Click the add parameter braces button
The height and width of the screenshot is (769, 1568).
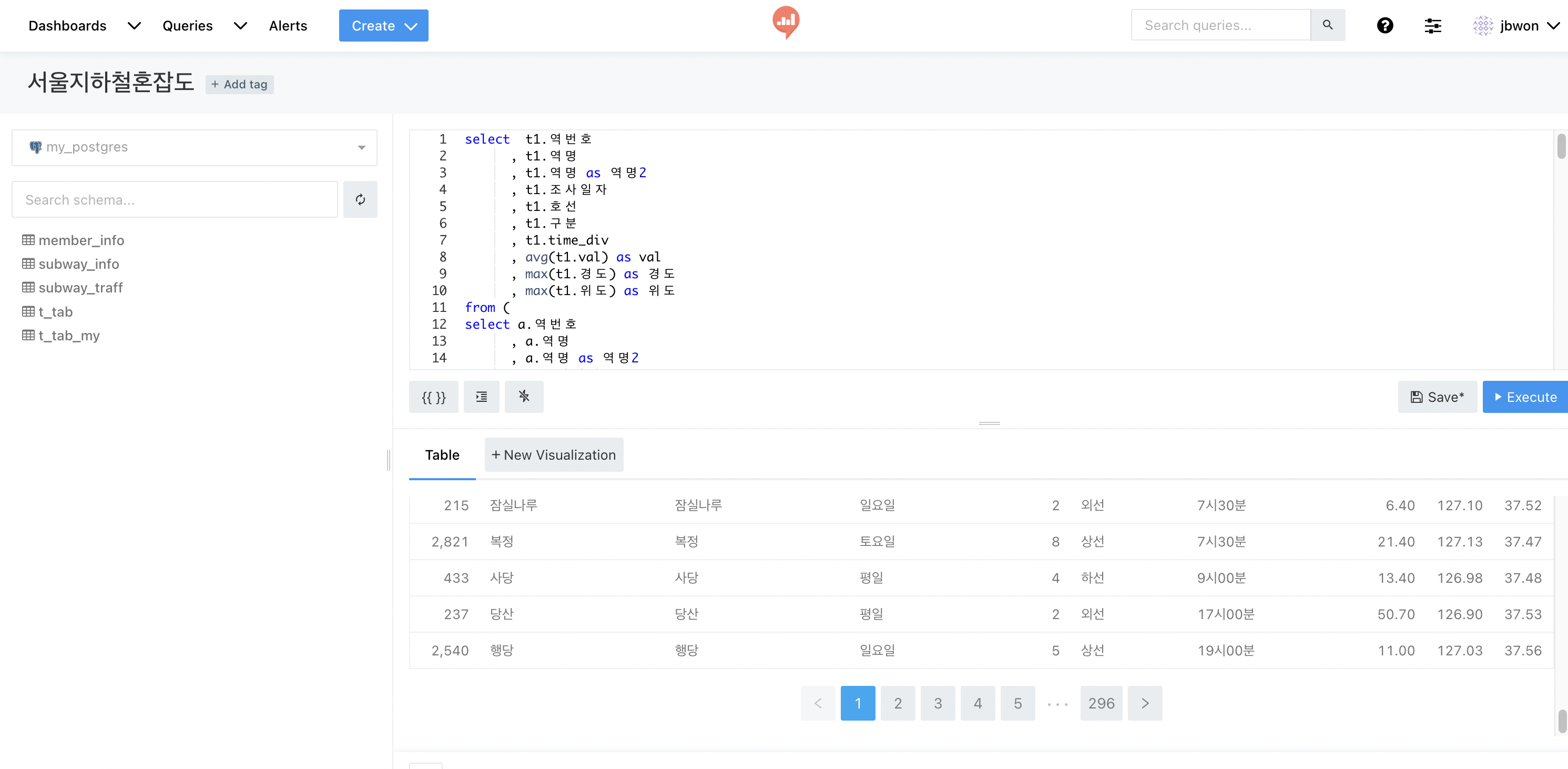433,397
